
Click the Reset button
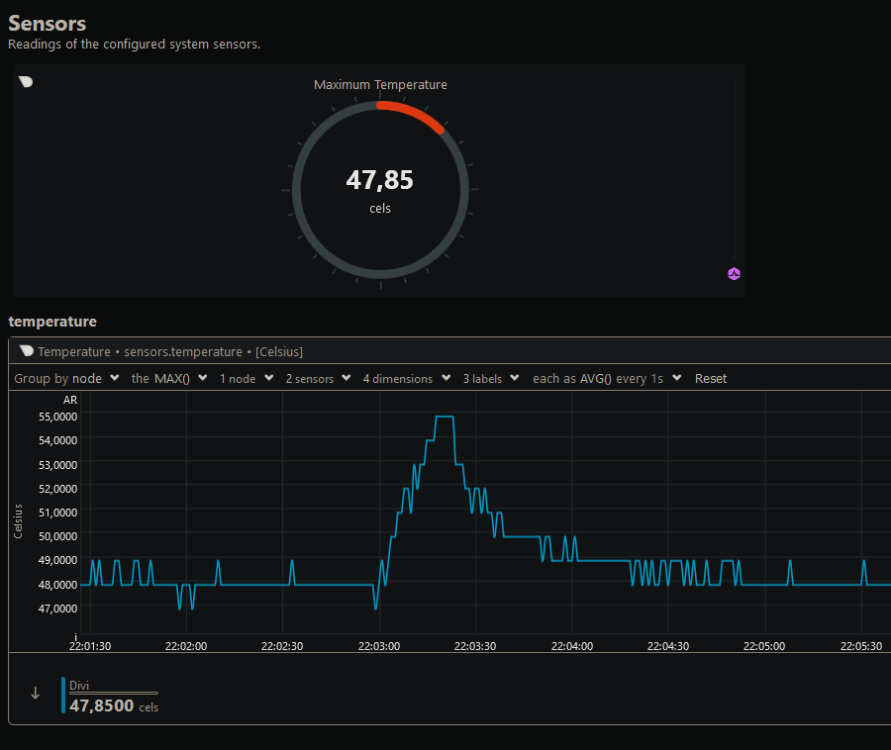click(710, 378)
